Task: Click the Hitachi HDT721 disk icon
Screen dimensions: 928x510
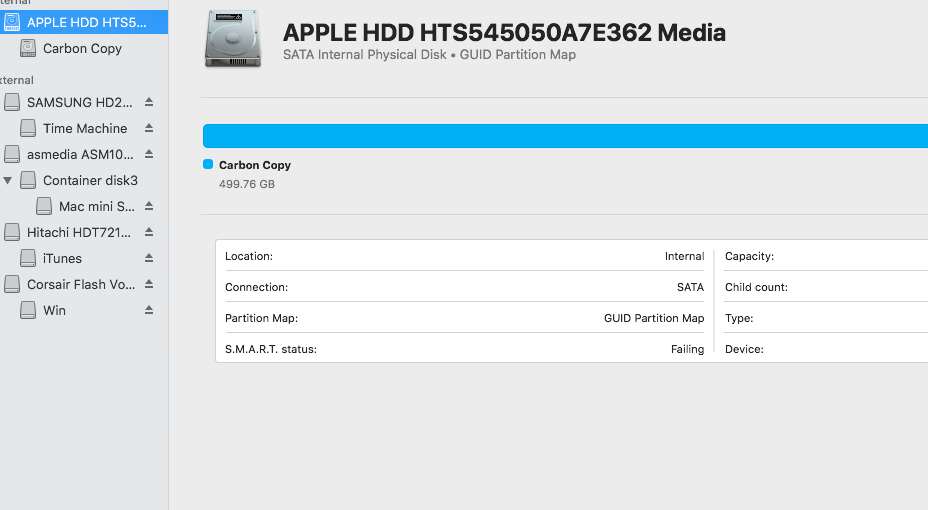Action: click(x=12, y=233)
